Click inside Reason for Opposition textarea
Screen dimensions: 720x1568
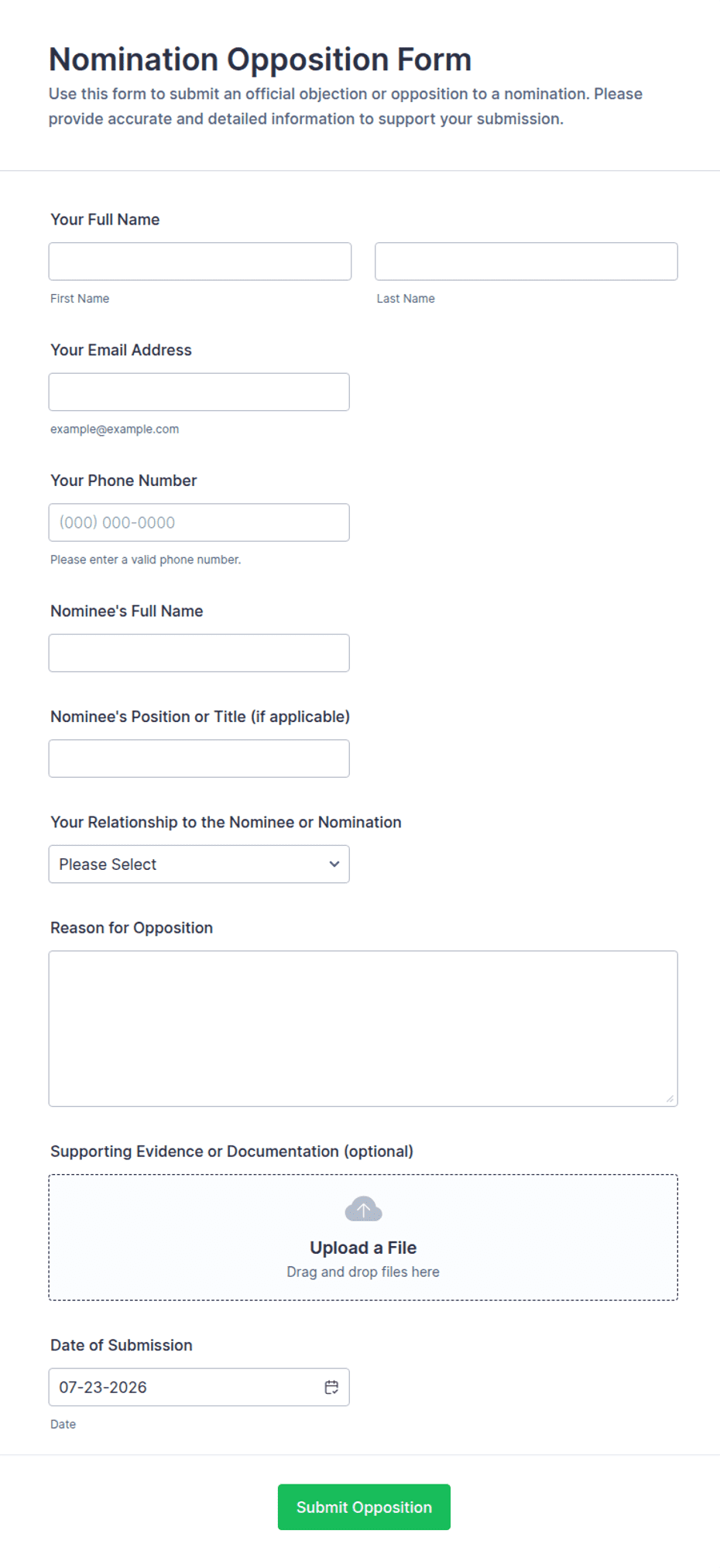coord(363,1029)
